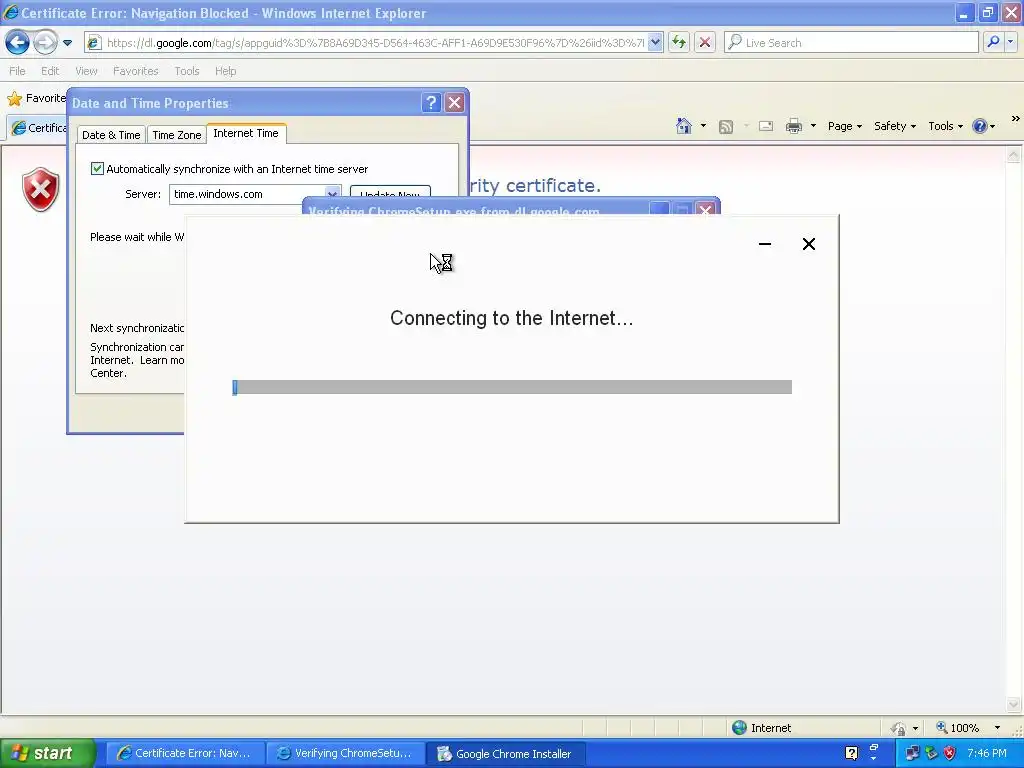Click the IE Forward navigation arrow
The image size is (1024, 768).
tap(45, 43)
